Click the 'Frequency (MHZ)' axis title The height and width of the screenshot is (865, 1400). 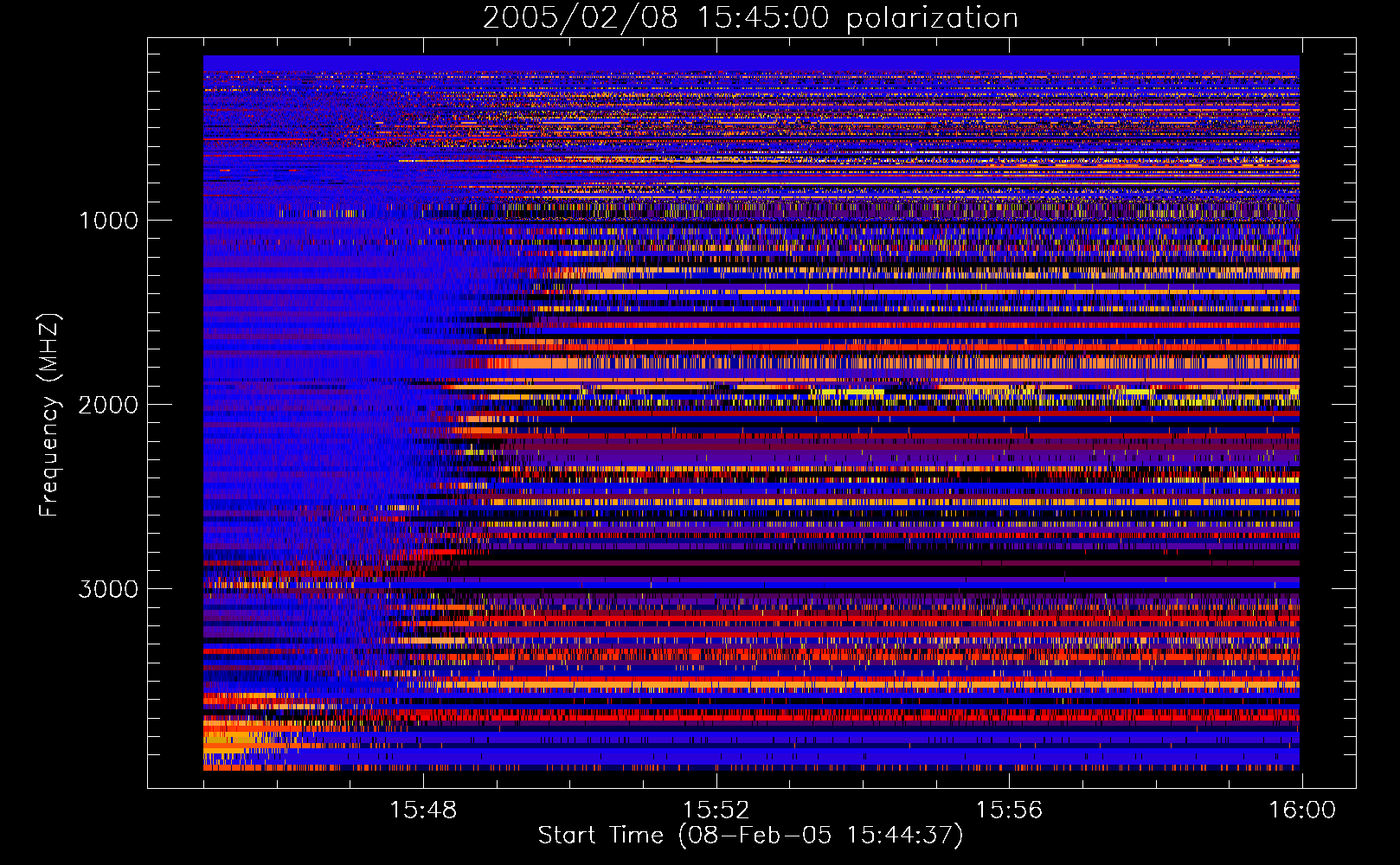pyautogui.click(x=49, y=414)
